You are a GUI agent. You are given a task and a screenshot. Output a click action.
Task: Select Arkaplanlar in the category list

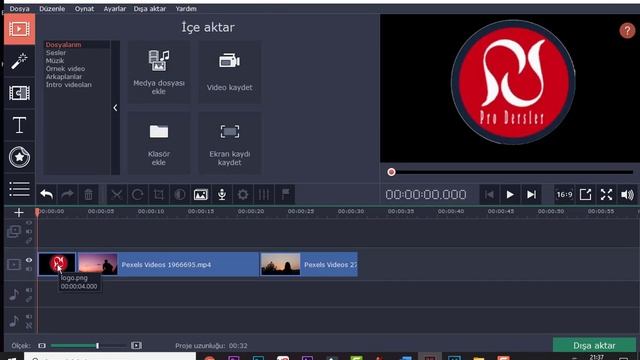tap(64, 77)
